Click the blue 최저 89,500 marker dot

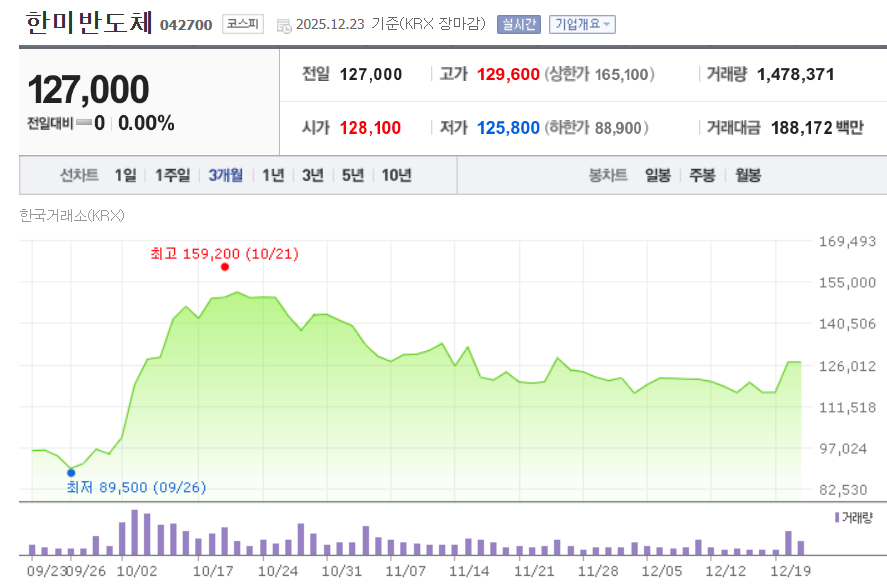(71, 472)
